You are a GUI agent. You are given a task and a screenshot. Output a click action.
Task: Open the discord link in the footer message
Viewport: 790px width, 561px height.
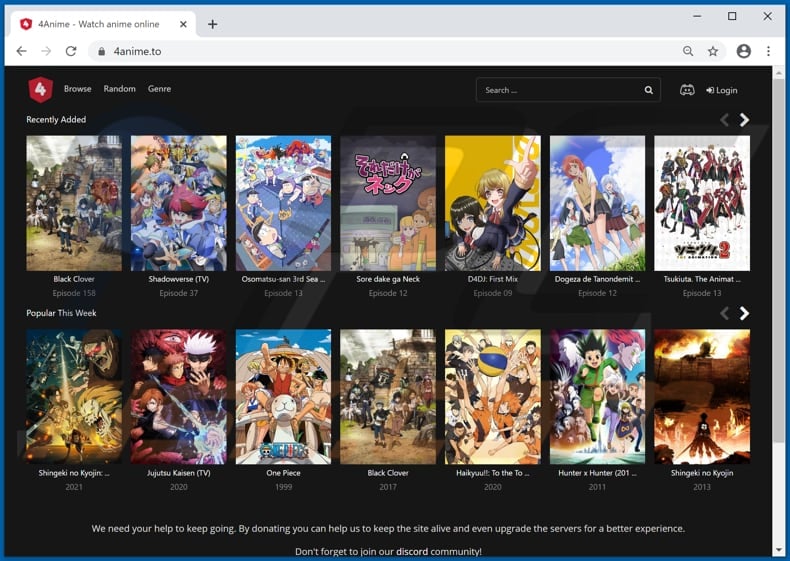pos(412,551)
